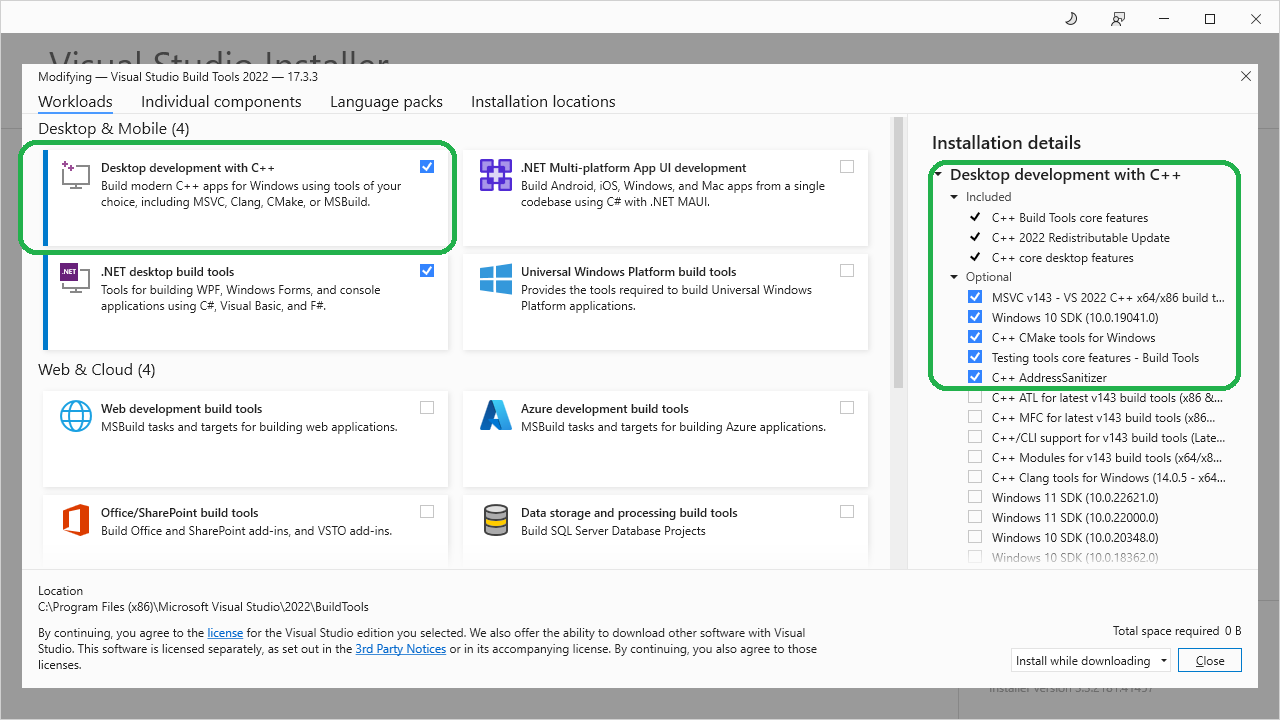Image resolution: width=1280 pixels, height=720 pixels.
Task: Click the Data storage and processing database icon
Action: [496, 519]
